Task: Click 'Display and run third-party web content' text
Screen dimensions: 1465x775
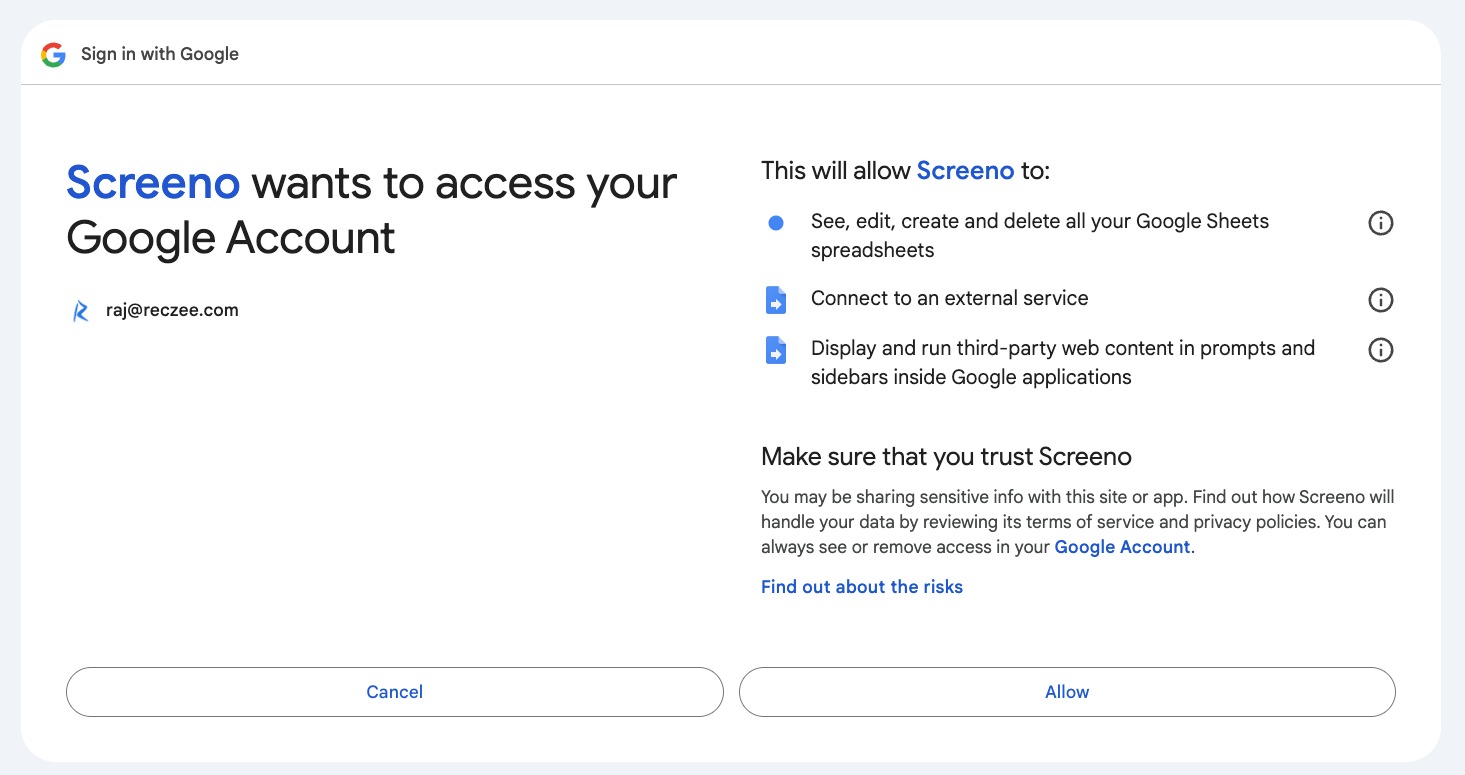Action: tap(1063, 363)
